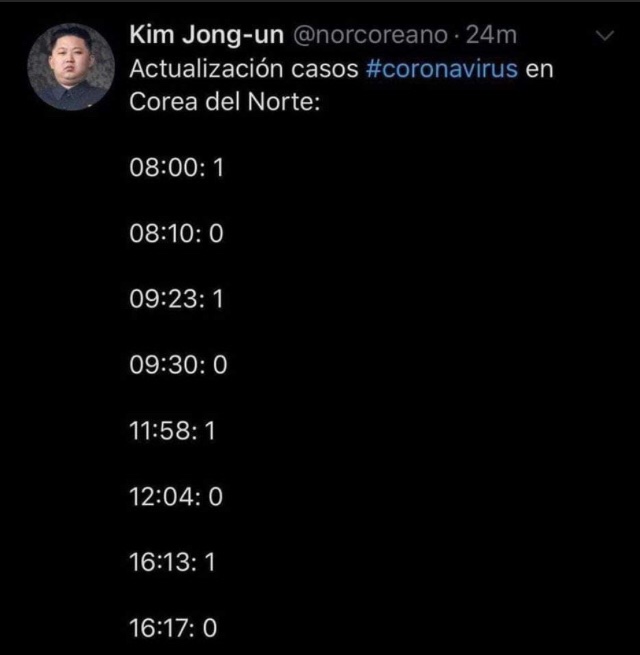
Task: Select the "08:10: 0" entry line
Action: [176, 235]
